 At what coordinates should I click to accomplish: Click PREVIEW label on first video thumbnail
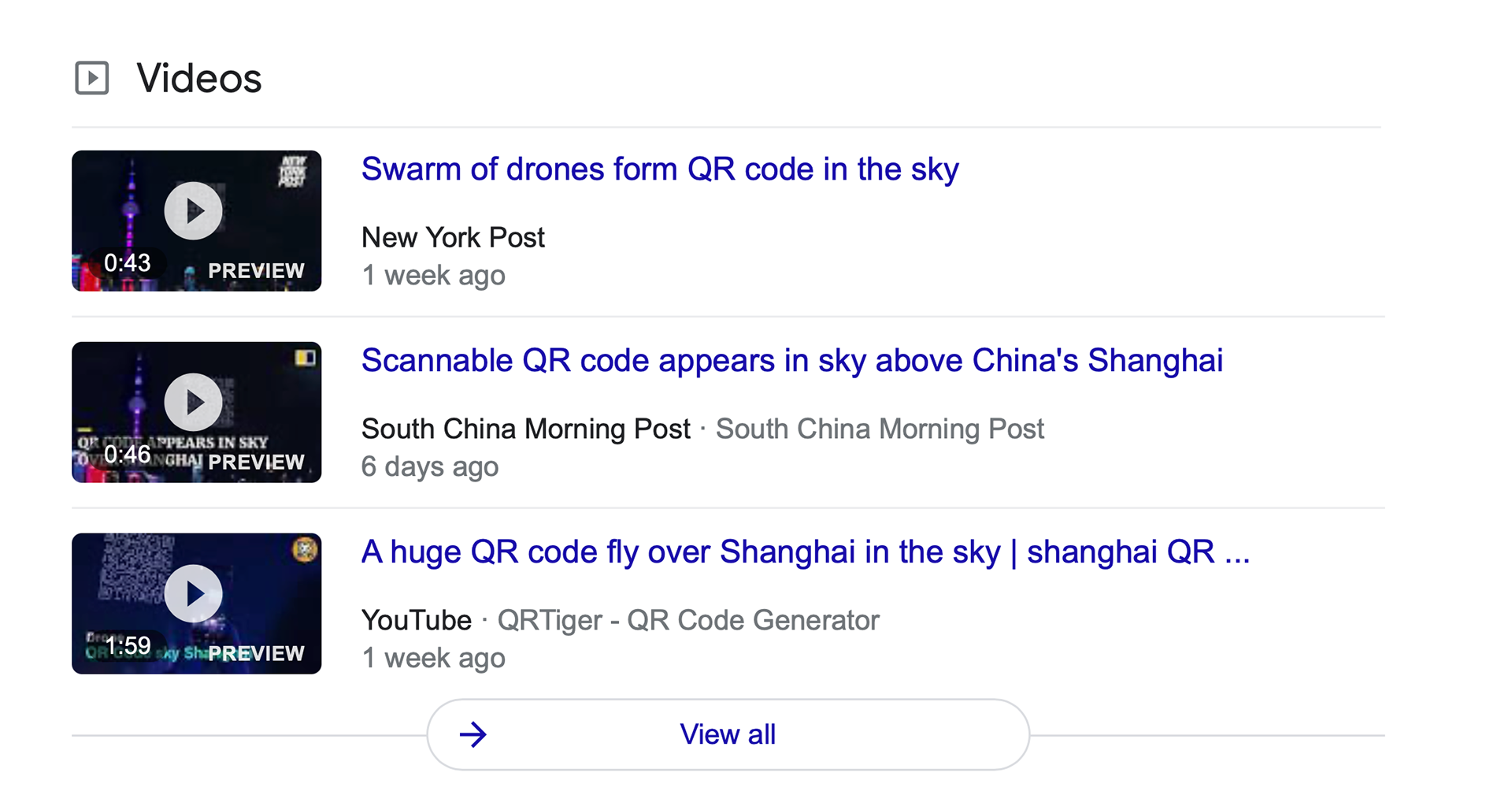click(256, 270)
